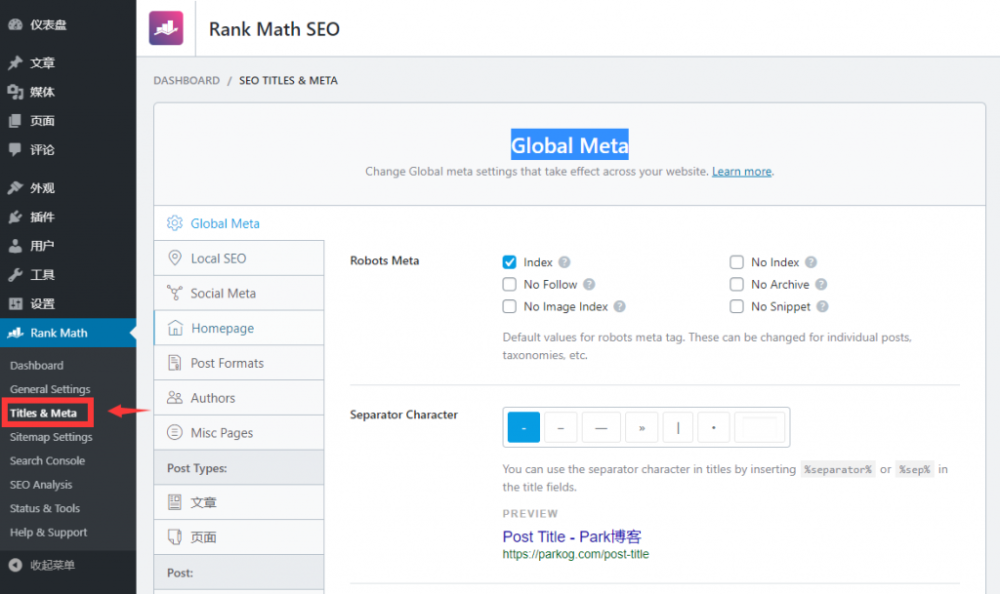Click the Rank Math SEO logo icon
The width and height of the screenshot is (1000, 594).
[x=166, y=28]
